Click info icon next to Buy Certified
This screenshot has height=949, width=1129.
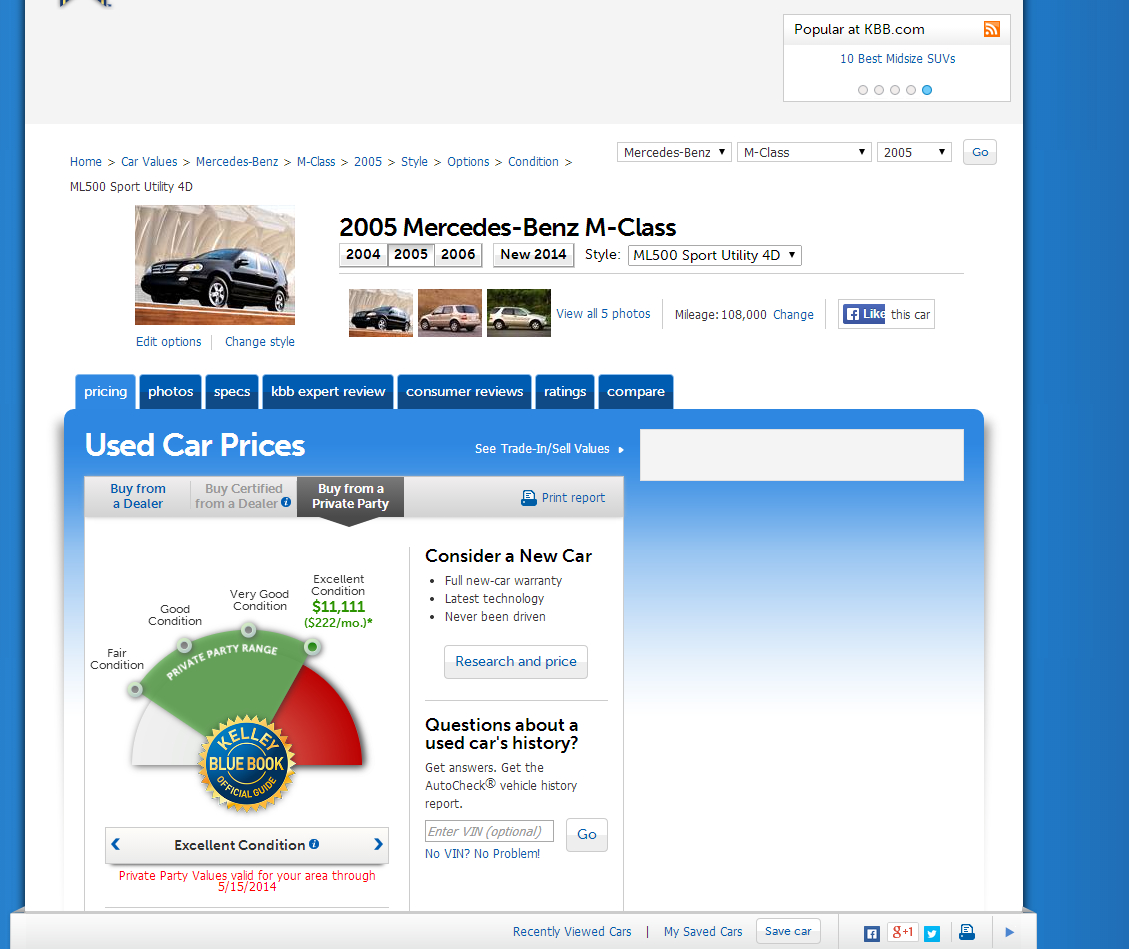[286, 503]
